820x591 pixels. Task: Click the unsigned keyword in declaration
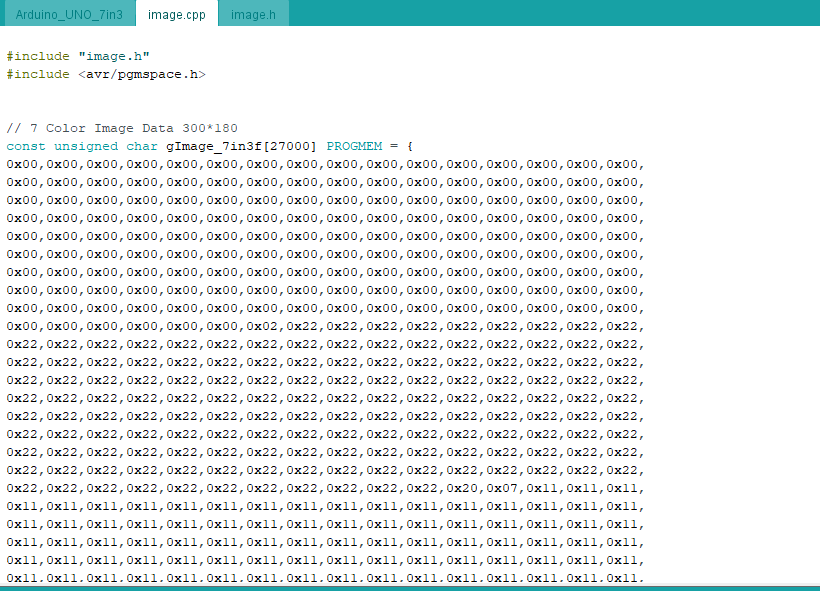[x=86, y=146]
